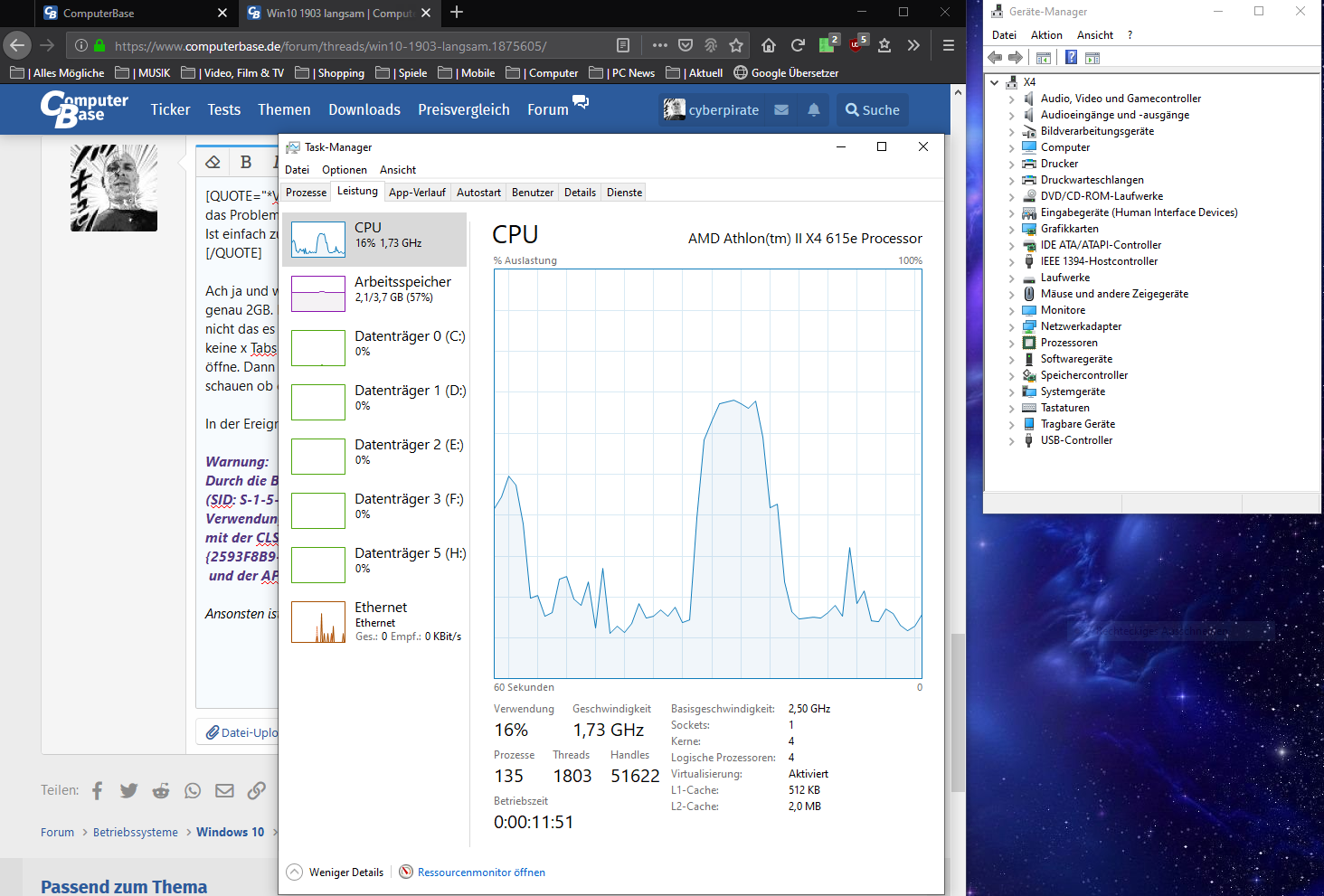This screenshot has height=896, width=1324.
Task: Save page to Pocket icon
Action: pos(686,45)
